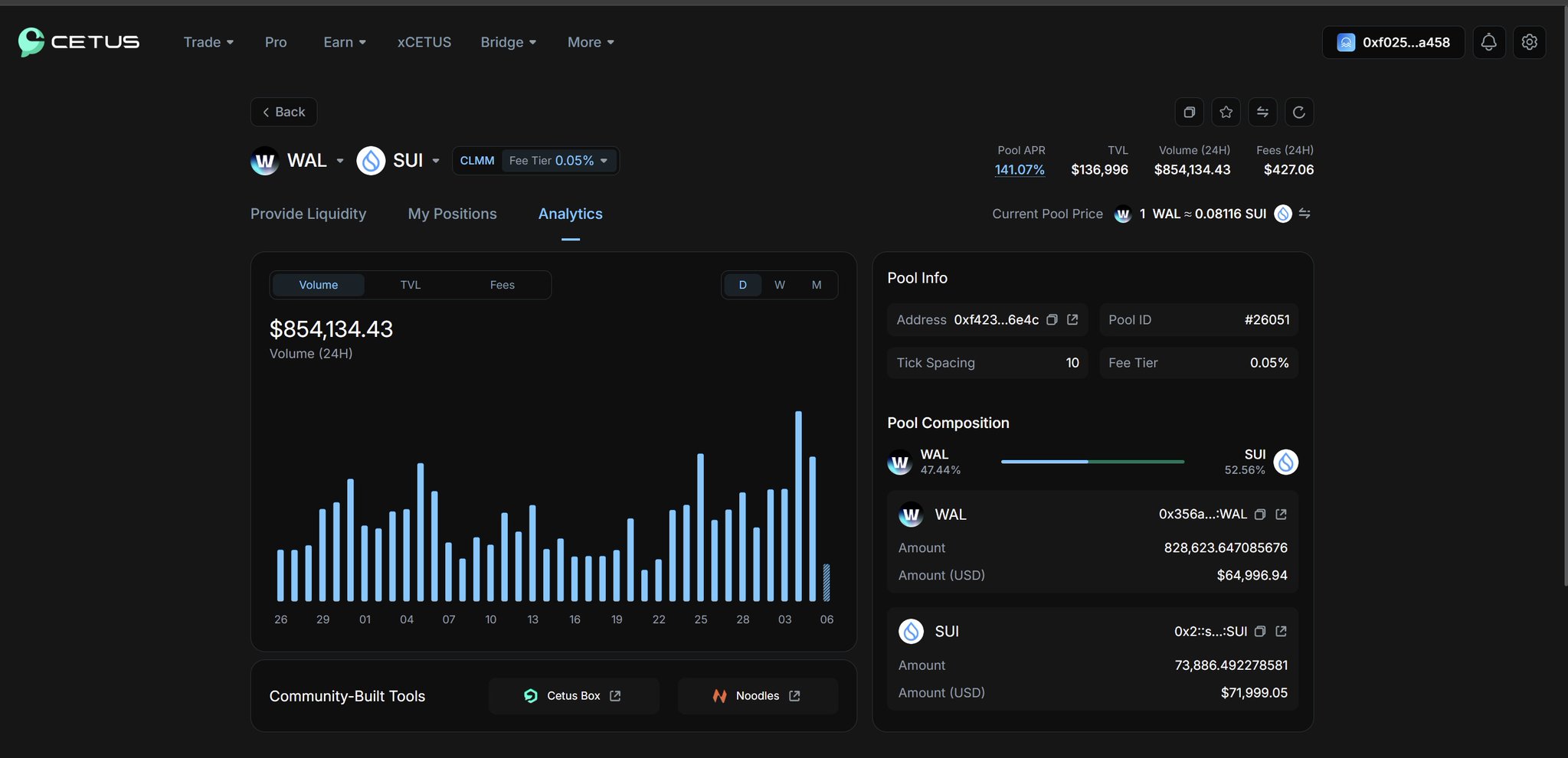Open pool address in external explorer

(x=1072, y=320)
